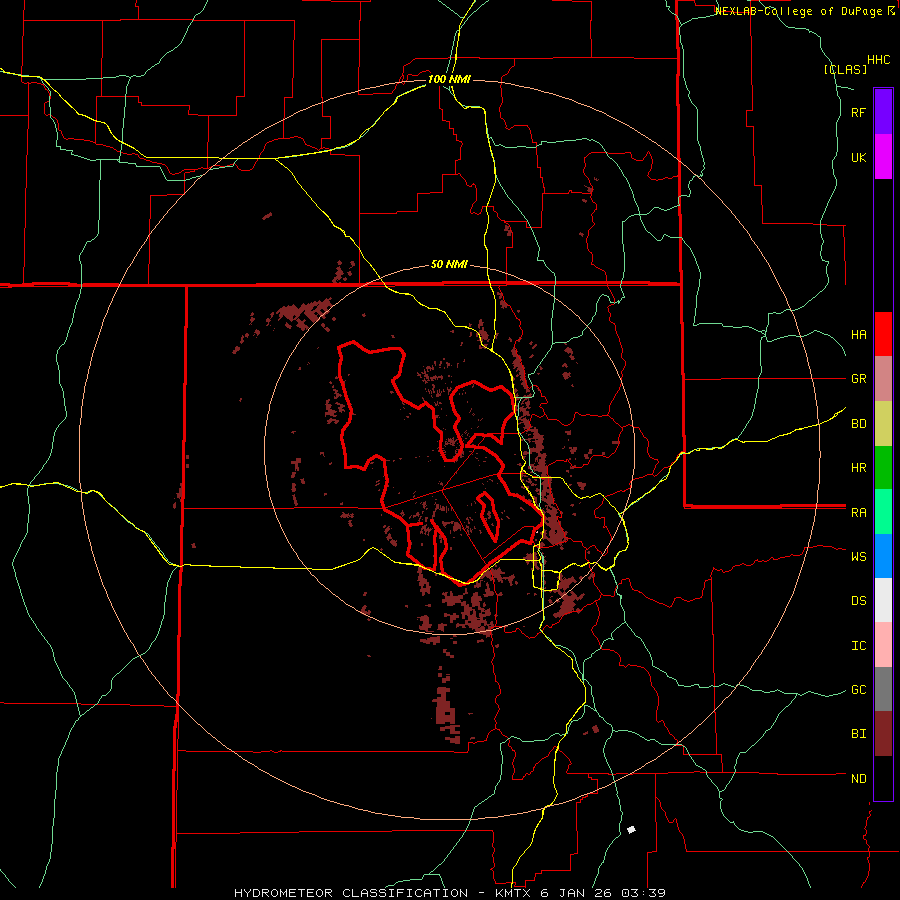Click the "50 NMI" range ring label
Viewport: 900px width, 900px height.
[449, 265]
